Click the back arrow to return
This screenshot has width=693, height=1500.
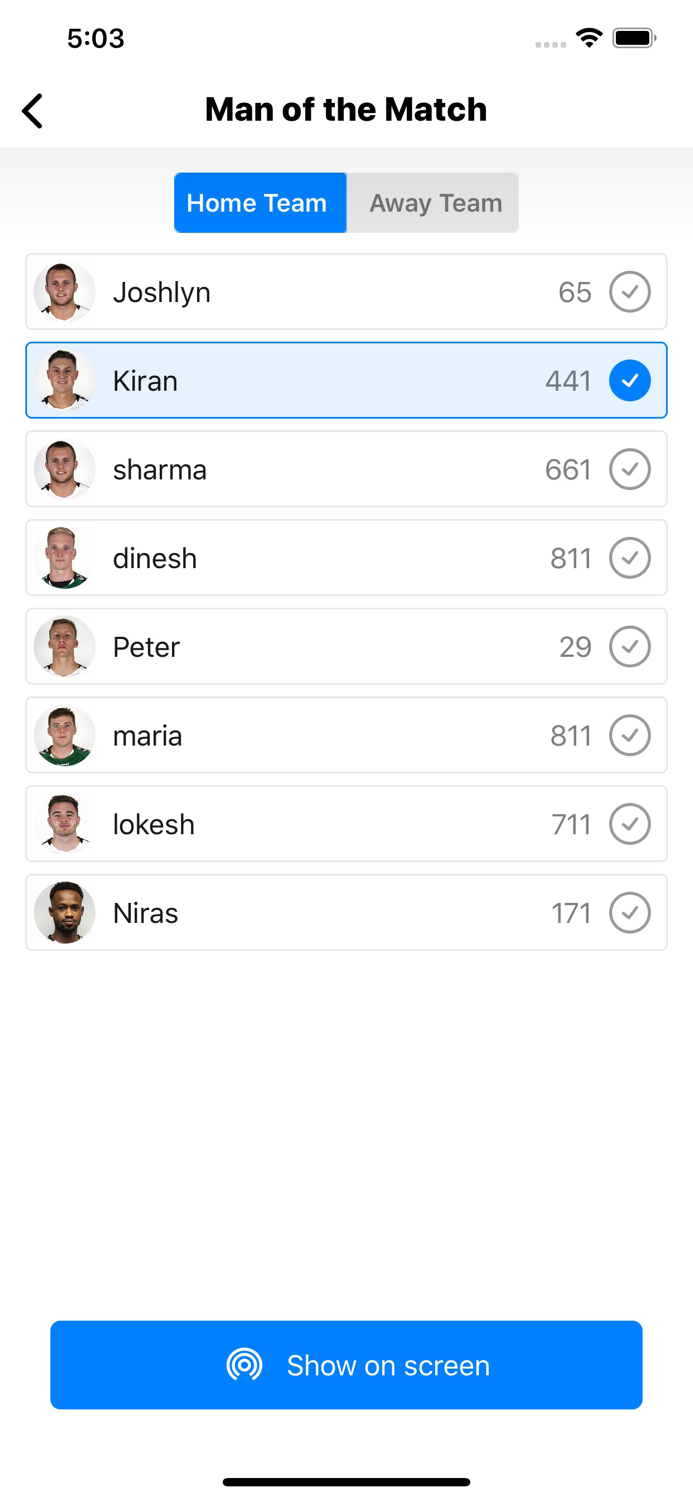(x=32, y=110)
